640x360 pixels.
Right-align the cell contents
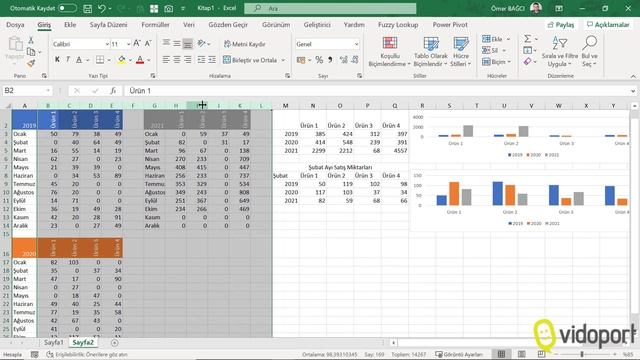click(x=187, y=60)
